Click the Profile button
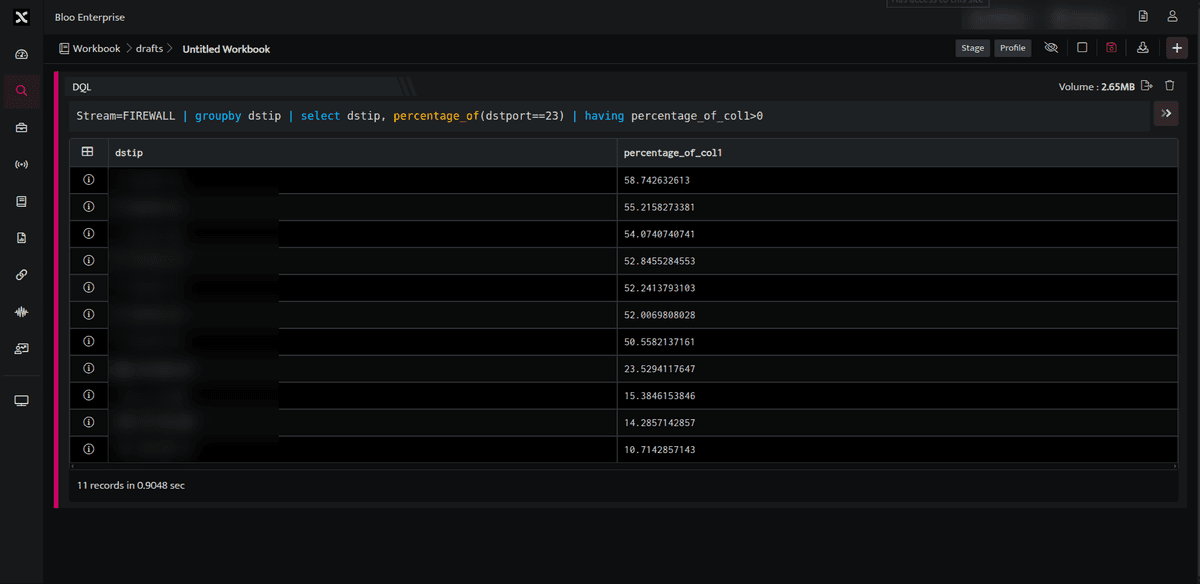The height and width of the screenshot is (584, 1200). click(x=1013, y=48)
